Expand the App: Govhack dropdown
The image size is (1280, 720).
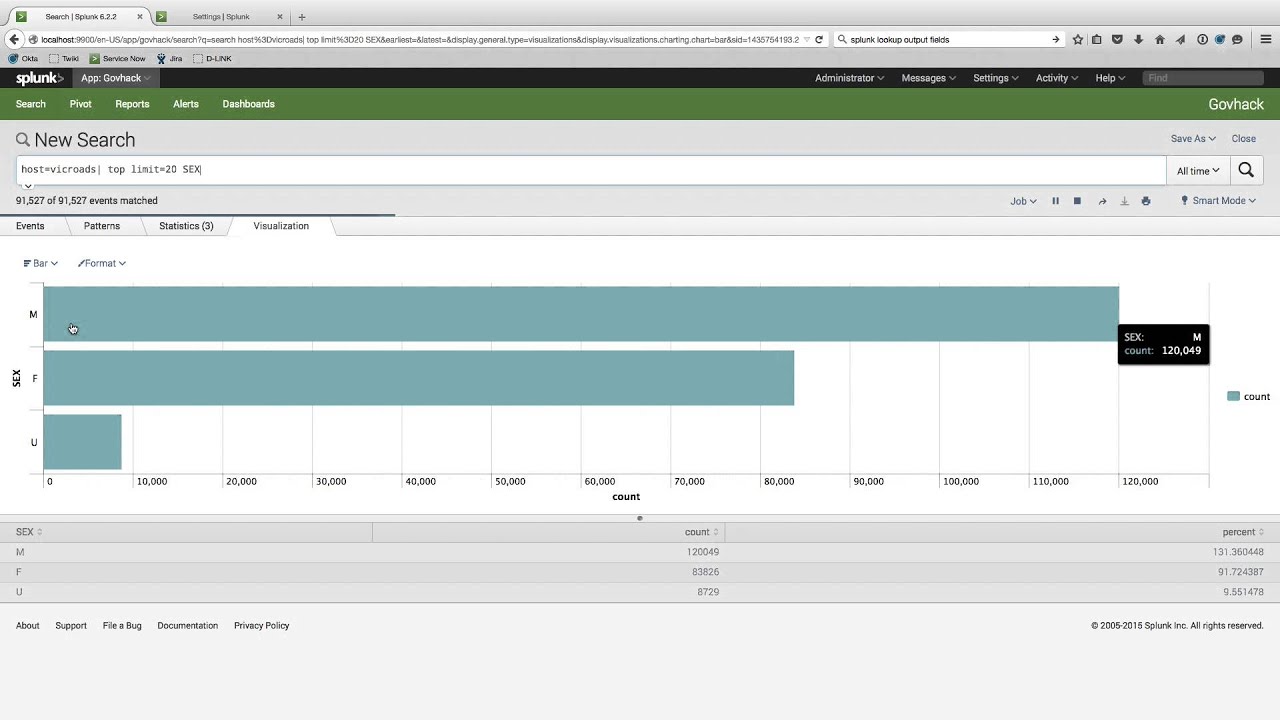115,78
